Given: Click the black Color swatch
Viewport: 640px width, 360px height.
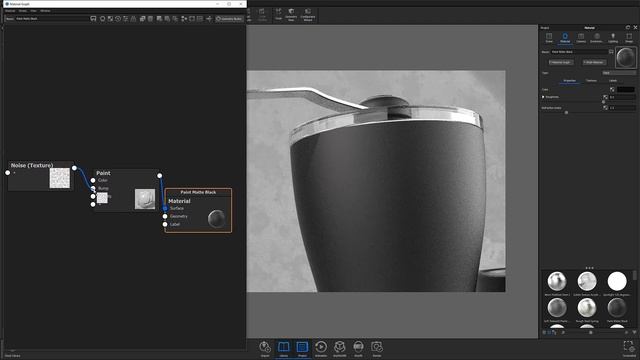Looking at the screenshot, I should pos(626,89).
